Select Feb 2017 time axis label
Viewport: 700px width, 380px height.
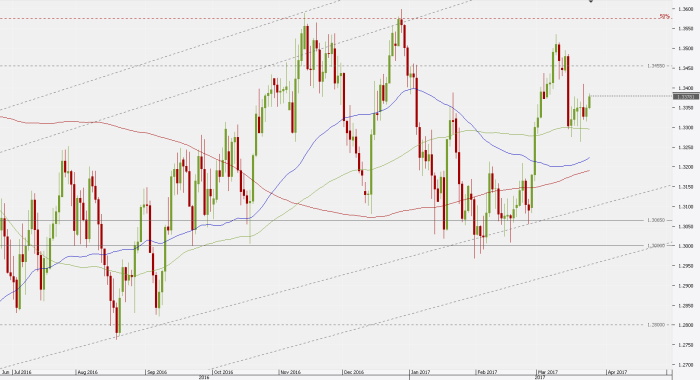point(487,372)
